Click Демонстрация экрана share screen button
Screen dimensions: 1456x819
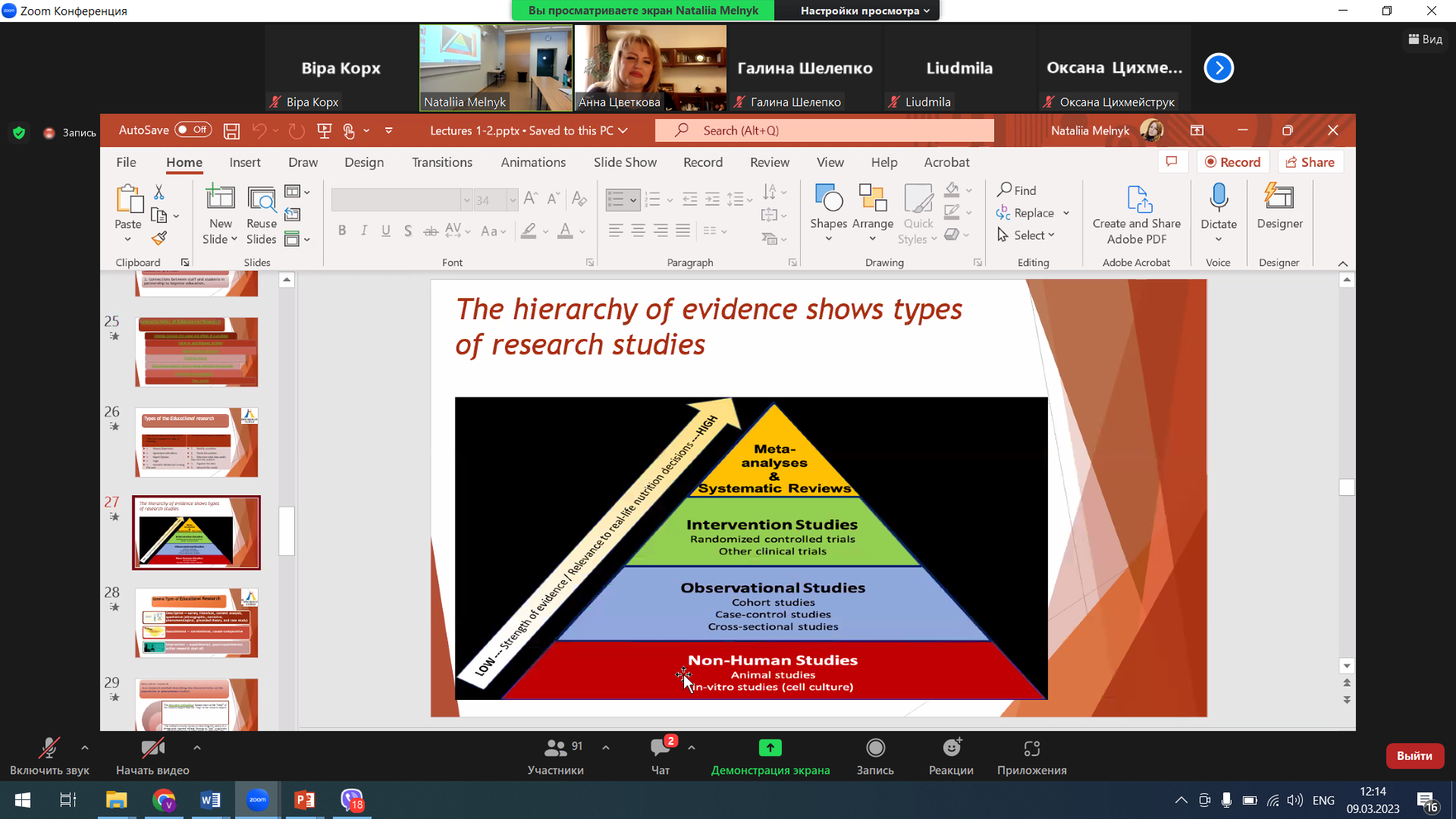(x=770, y=756)
